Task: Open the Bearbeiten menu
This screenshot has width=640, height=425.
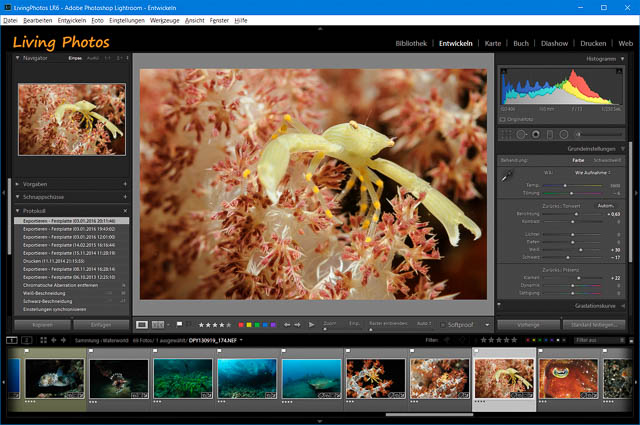Action: [x=38, y=20]
